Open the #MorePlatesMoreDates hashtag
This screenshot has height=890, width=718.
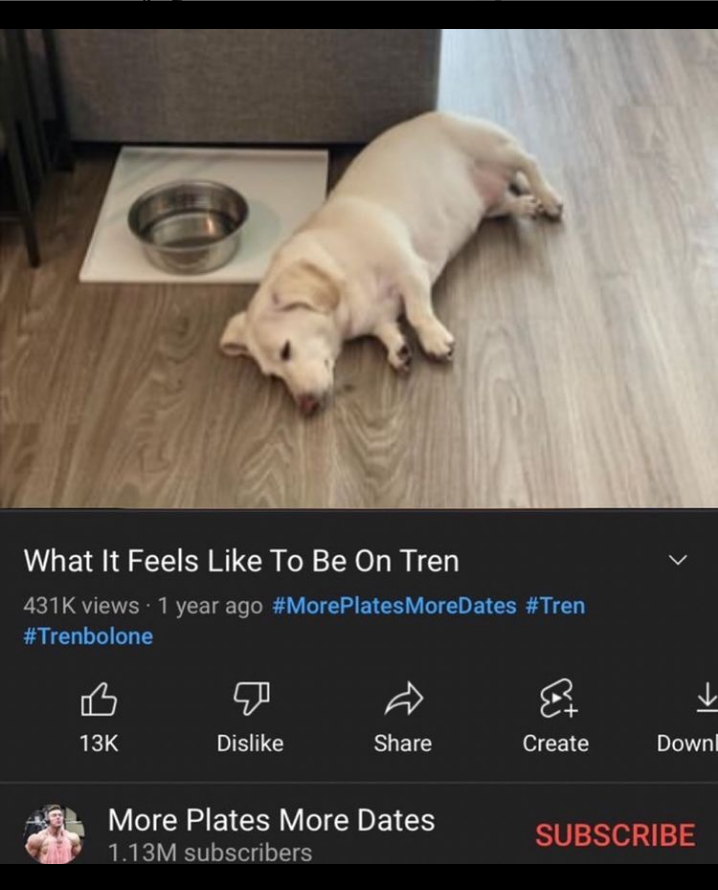coord(394,605)
